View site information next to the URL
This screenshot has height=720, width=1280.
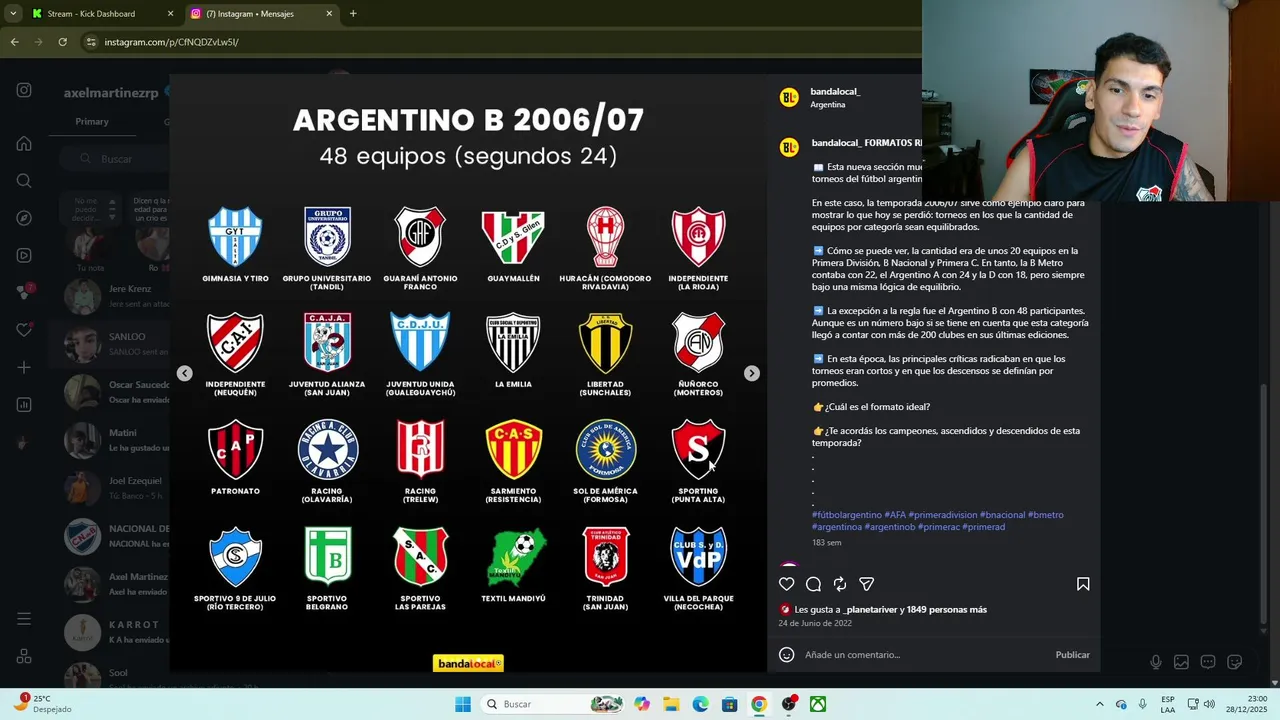[x=91, y=42]
